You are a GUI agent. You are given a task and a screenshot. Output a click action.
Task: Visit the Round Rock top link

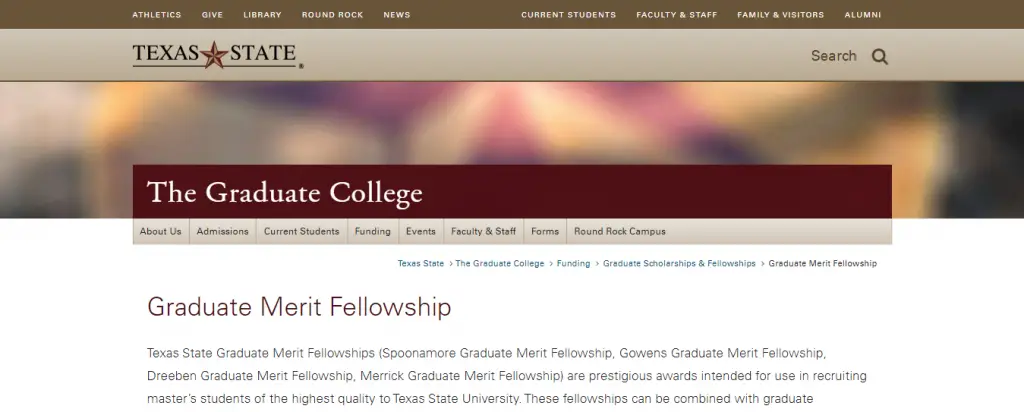(332, 15)
